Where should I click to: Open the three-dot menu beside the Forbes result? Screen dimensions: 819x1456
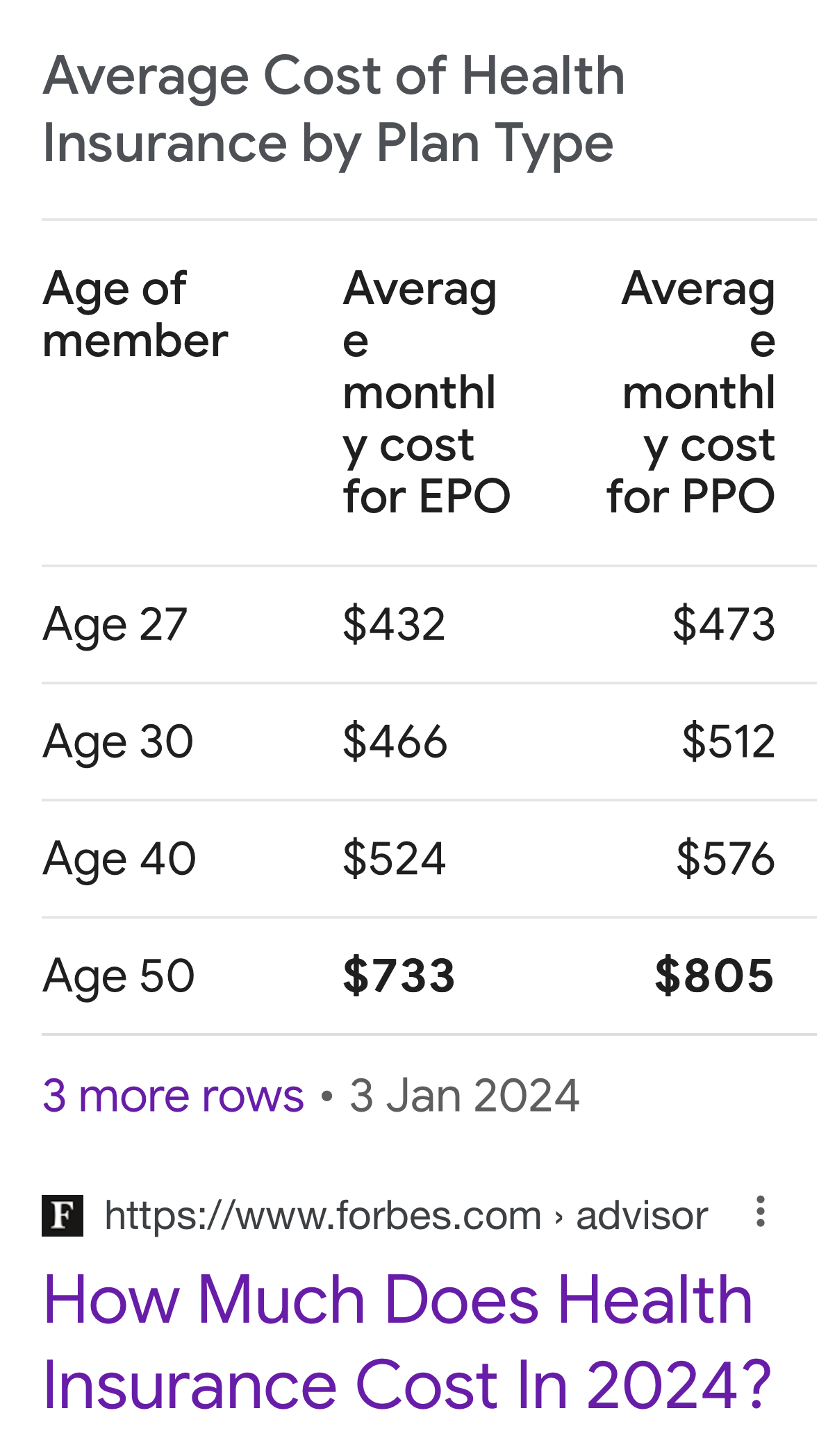761,1212
